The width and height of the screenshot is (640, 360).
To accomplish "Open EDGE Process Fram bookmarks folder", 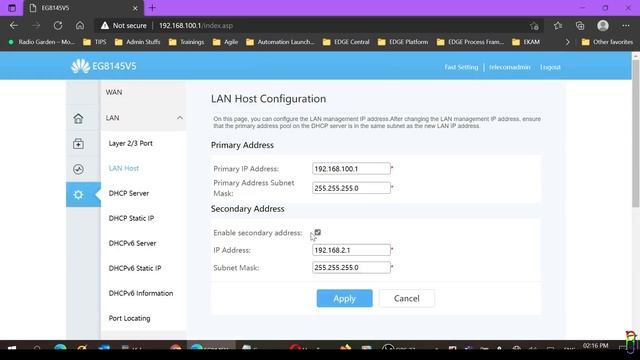I will click(471, 42).
